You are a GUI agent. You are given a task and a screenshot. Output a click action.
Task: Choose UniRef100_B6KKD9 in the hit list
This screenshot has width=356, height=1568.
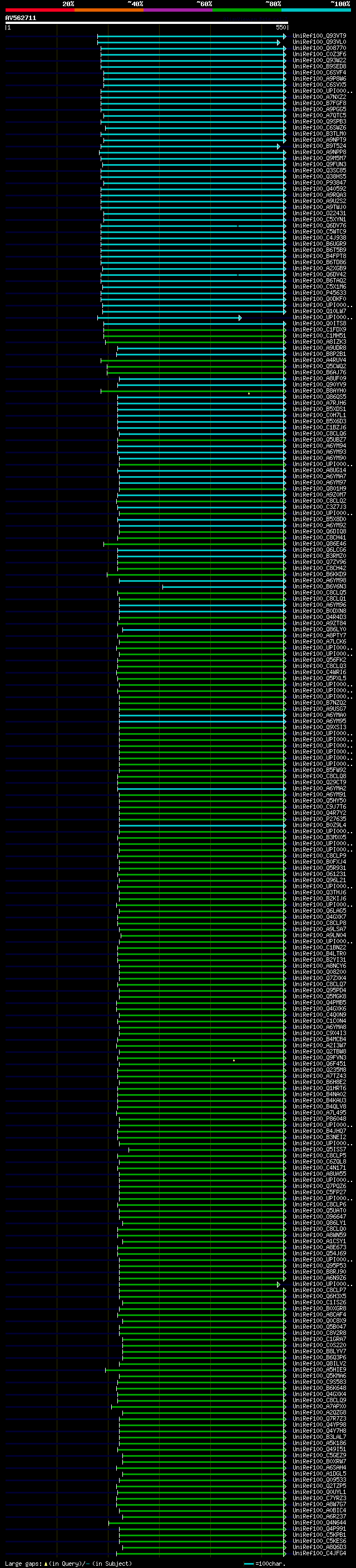point(319,574)
